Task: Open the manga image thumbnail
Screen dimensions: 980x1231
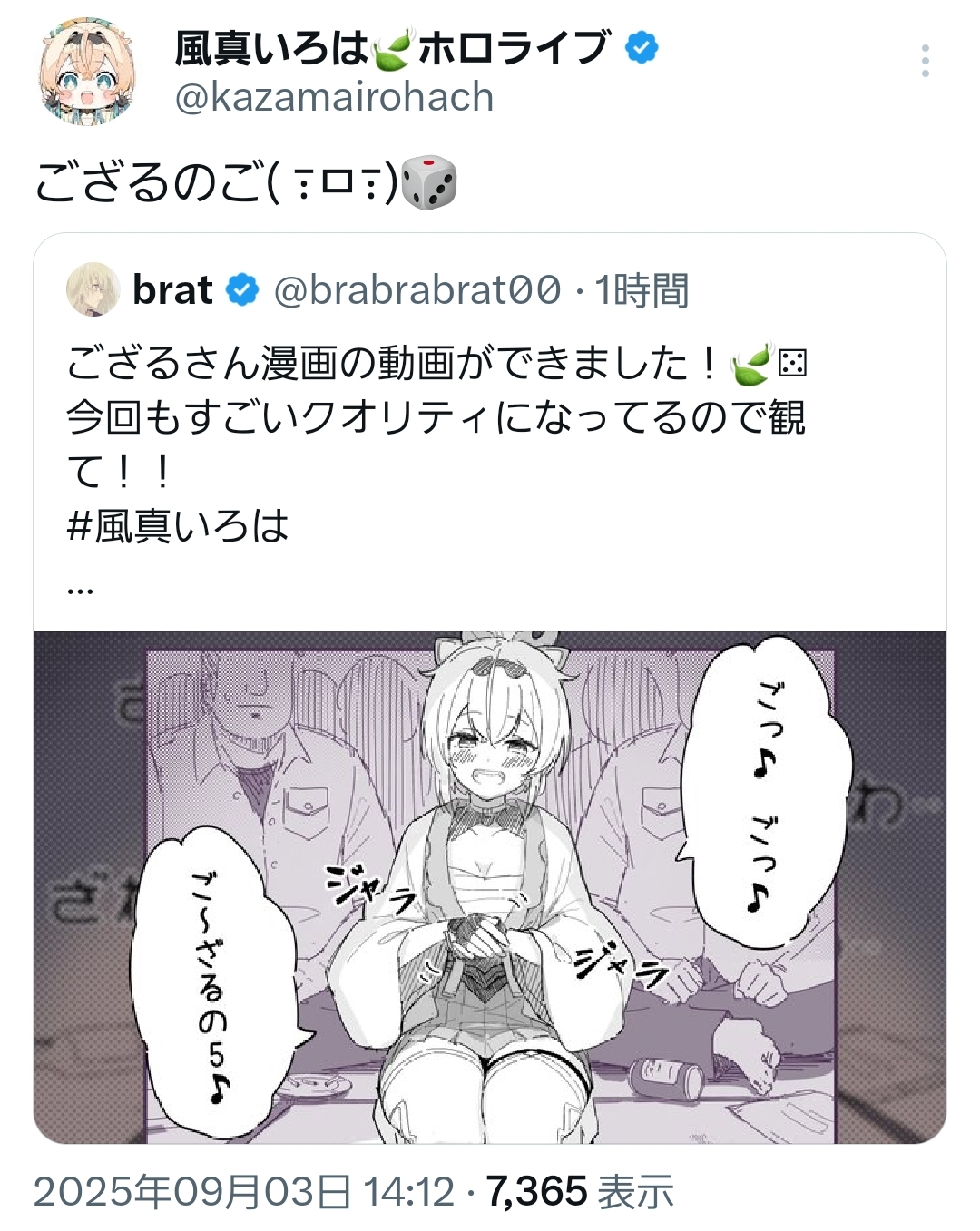Action: point(490,887)
